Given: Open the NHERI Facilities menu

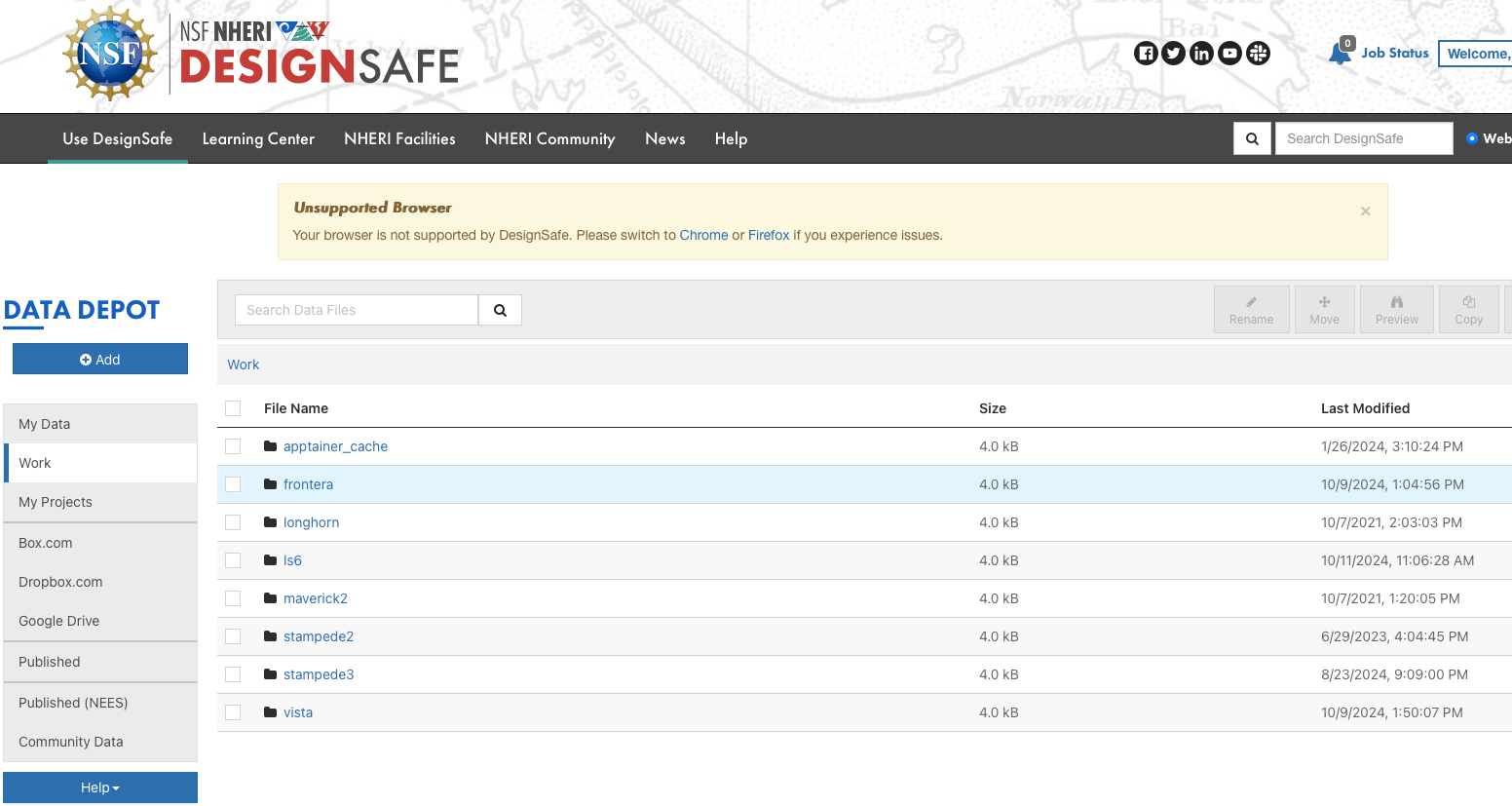Looking at the screenshot, I should [x=399, y=138].
